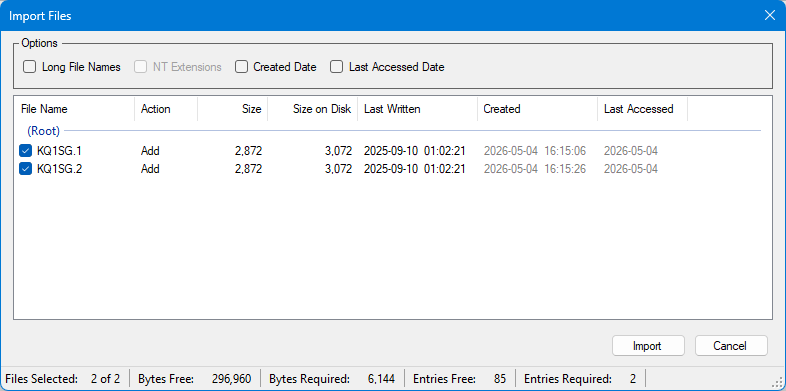Click the Entries Required 2 status

580,378
